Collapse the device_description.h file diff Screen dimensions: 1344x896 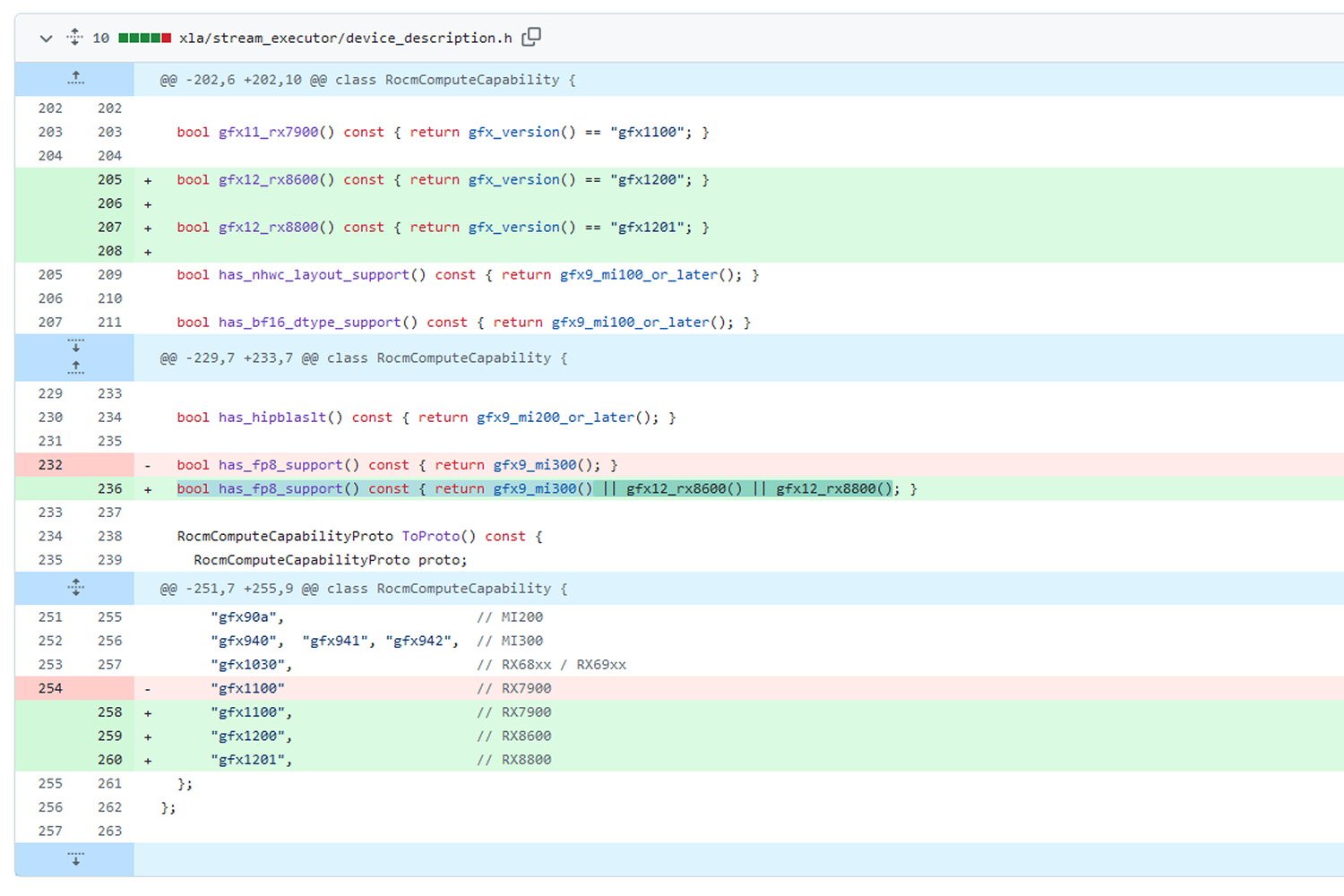(x=46, y=39)
